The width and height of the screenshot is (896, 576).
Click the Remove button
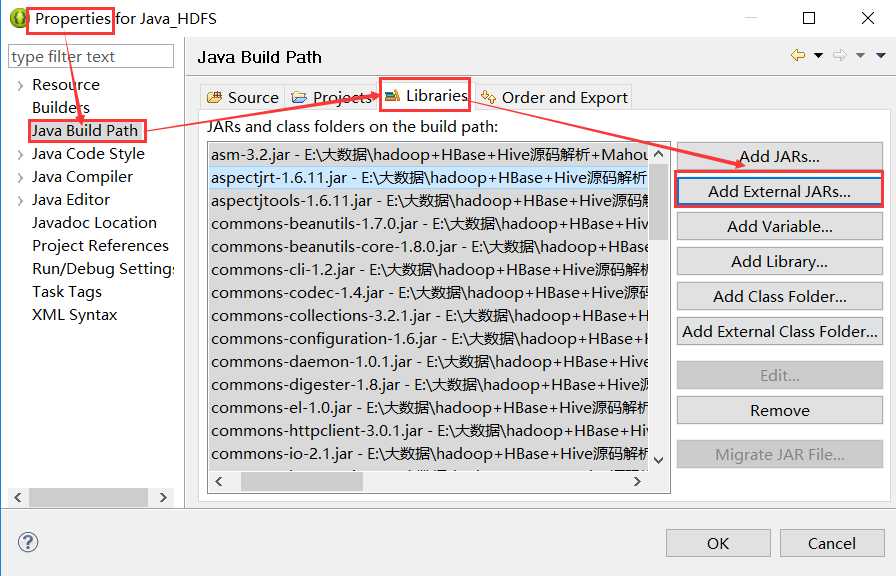click(779, 410)
